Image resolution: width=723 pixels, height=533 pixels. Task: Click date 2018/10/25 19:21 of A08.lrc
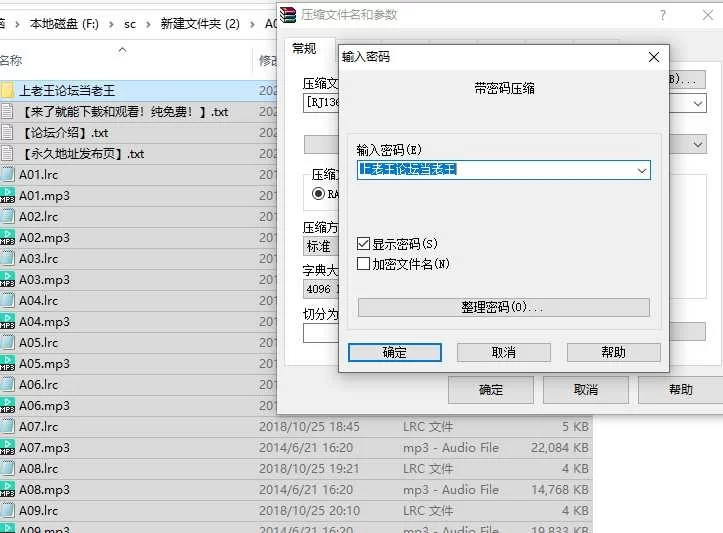pyautogui.click(x=309, y=468)
